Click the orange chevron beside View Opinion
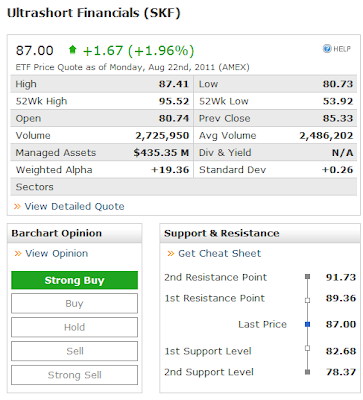 [18, 254]
